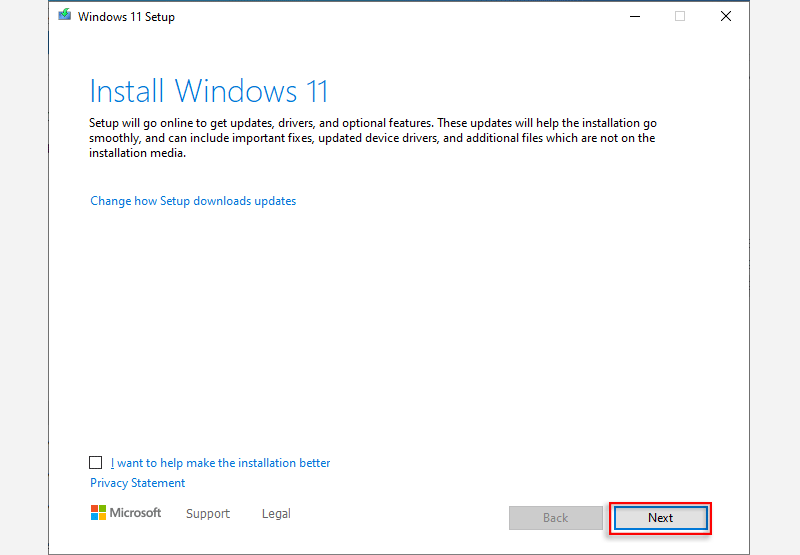This screenshot has height=555, width=800.
Task: Click the Next button
Action: tap(660, 518)
